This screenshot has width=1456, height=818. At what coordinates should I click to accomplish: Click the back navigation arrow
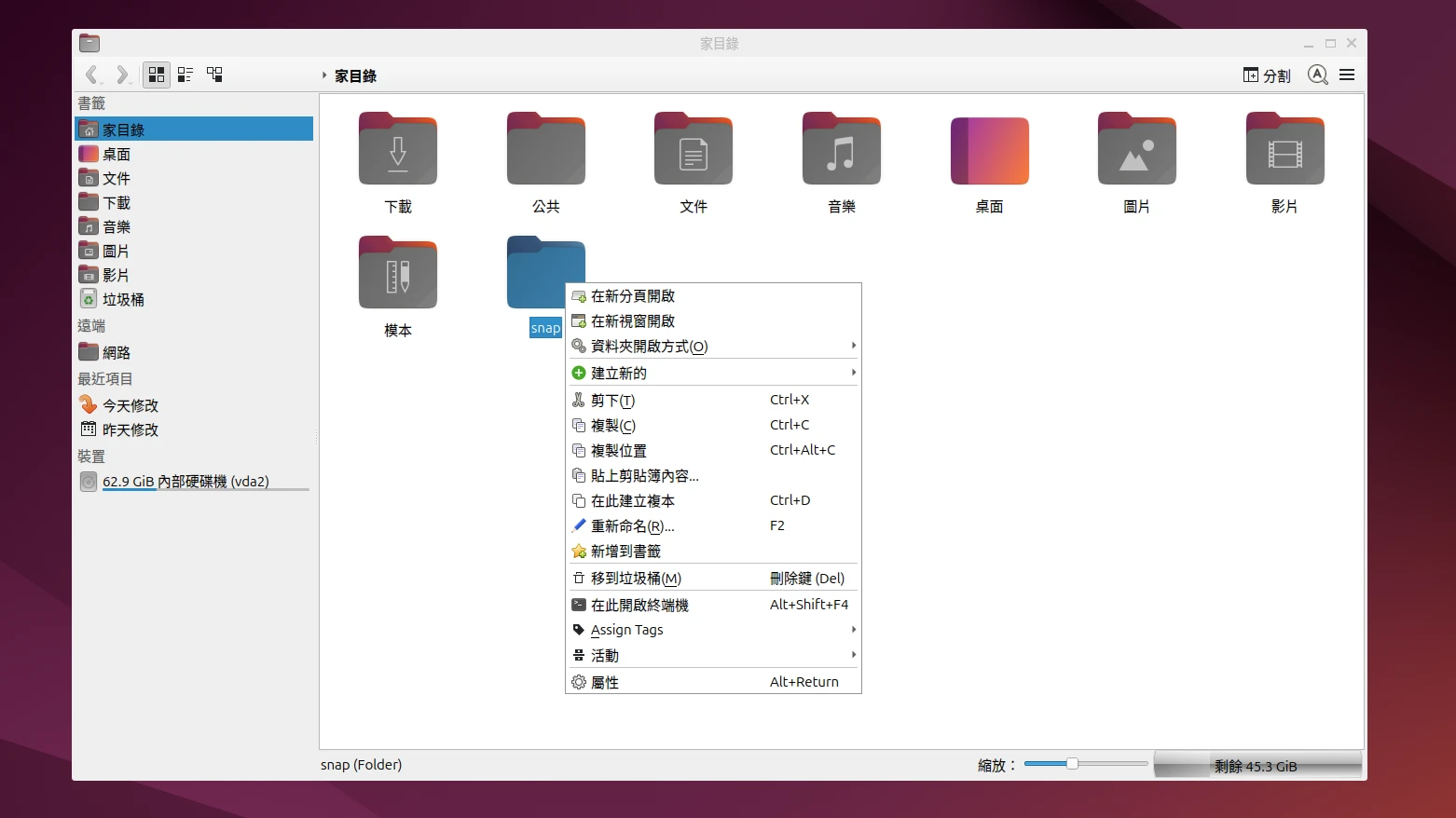pos(91,75)
